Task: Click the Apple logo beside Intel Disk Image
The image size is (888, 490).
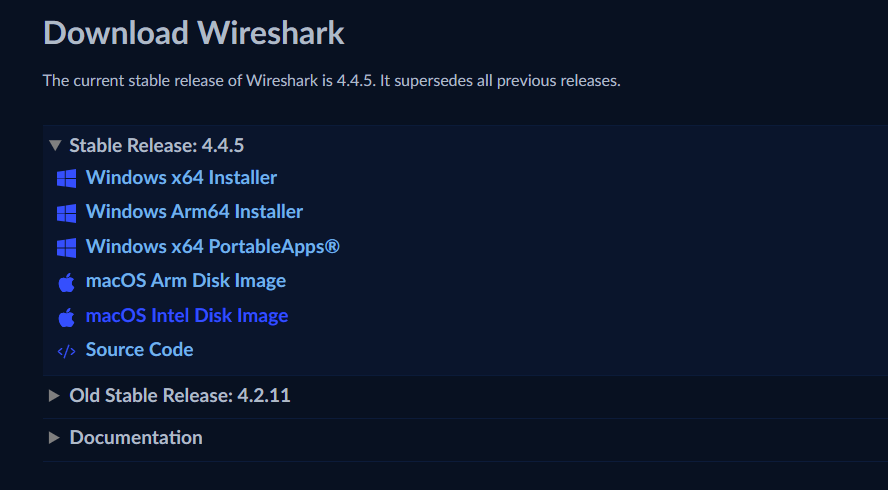Action: pyautogui.click(x=67, y=317)
